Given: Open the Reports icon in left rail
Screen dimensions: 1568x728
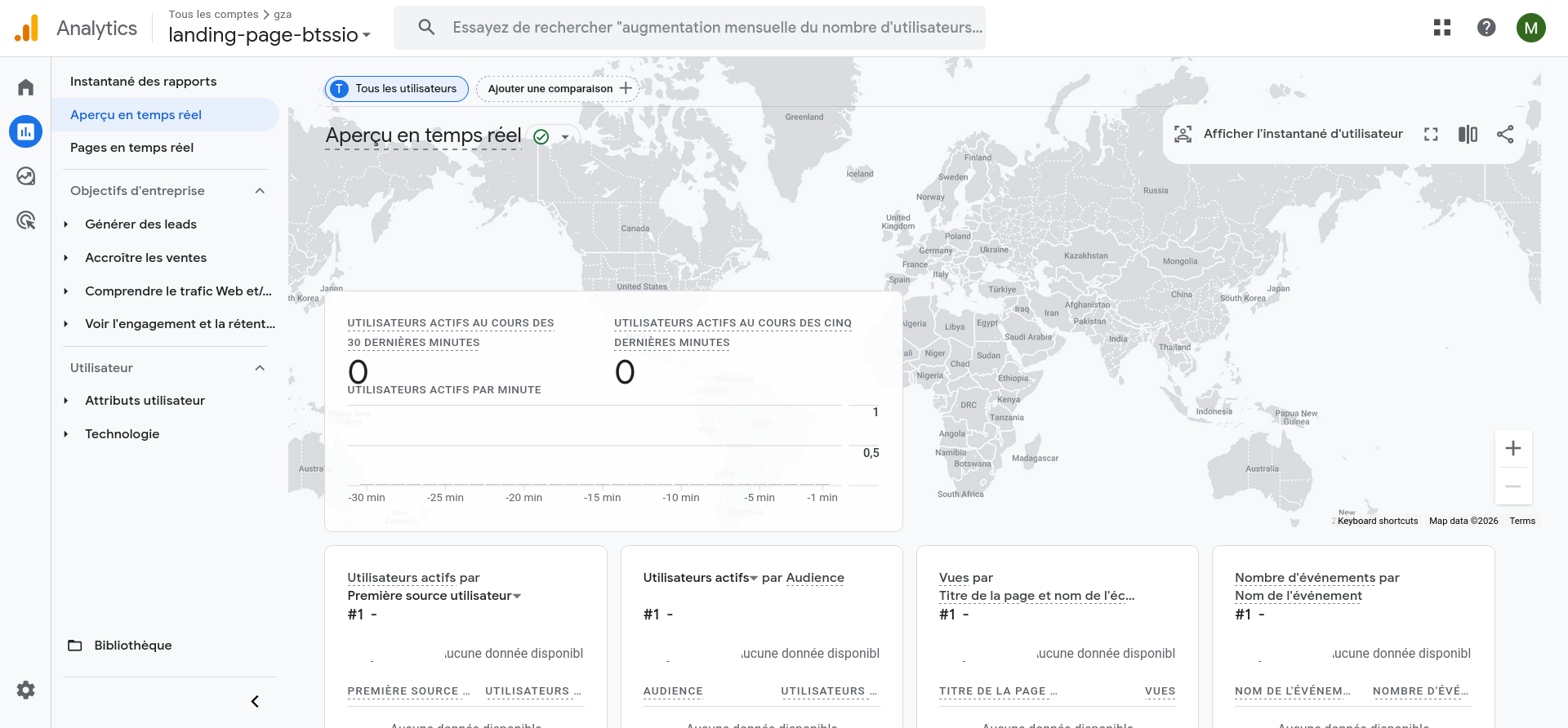Looking at the screenshot, I should pyautogui.click(x=26, y=131).
